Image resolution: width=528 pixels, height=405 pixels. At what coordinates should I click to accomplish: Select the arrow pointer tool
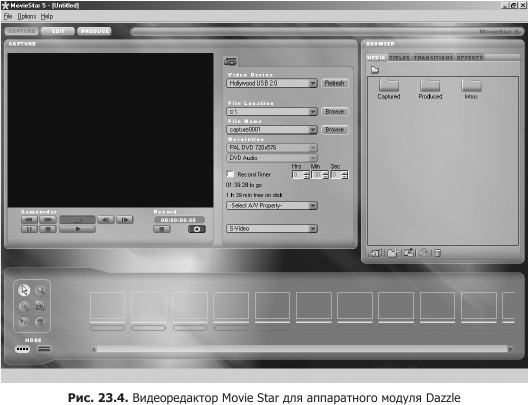click(x=24, y=290)
